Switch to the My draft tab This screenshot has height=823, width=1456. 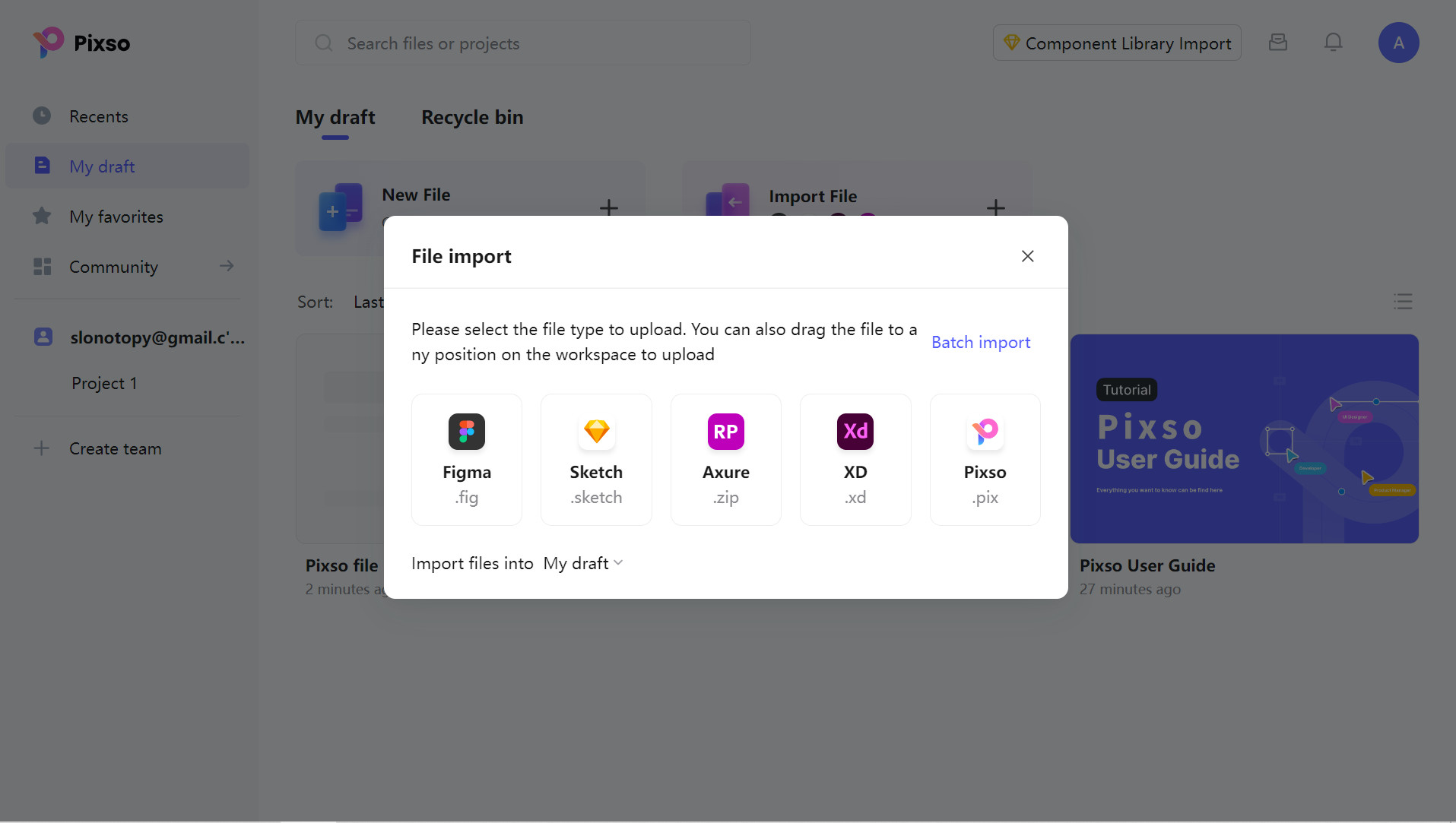pos(335,117)
